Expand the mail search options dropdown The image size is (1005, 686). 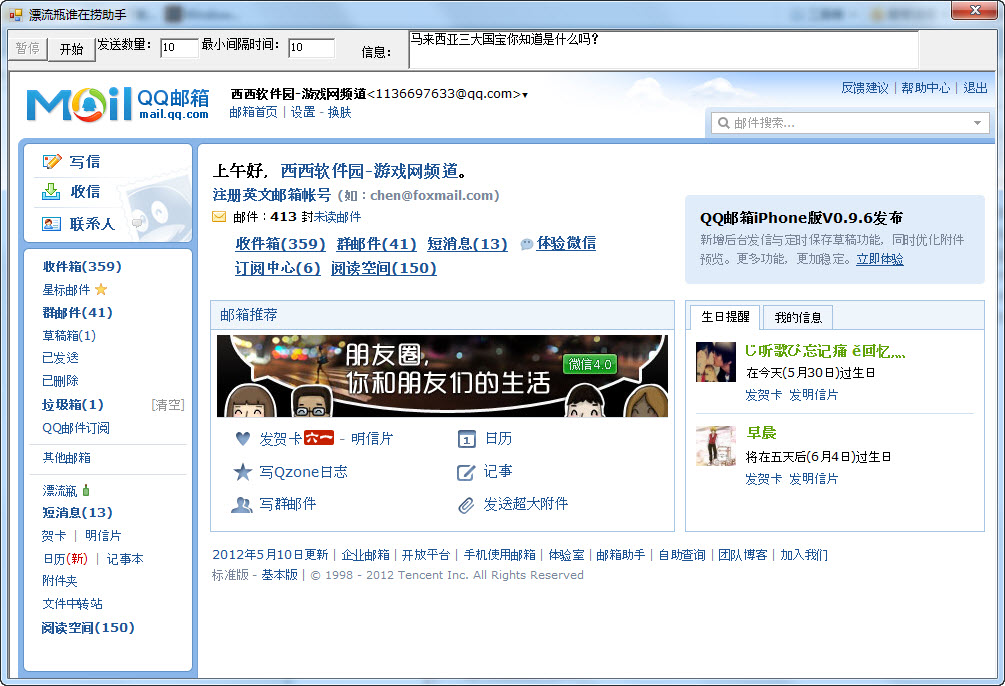pos(977,122)
